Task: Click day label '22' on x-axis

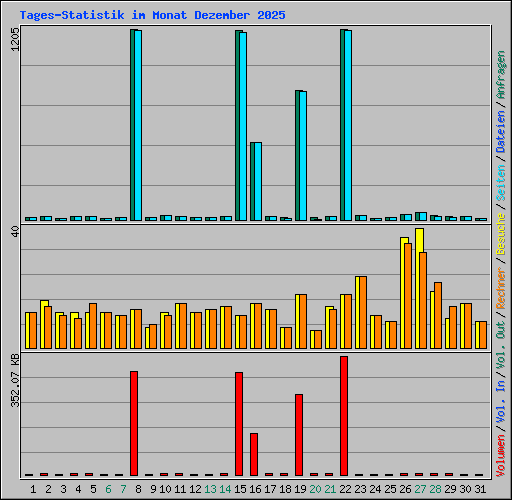Action: coord(345,489)
